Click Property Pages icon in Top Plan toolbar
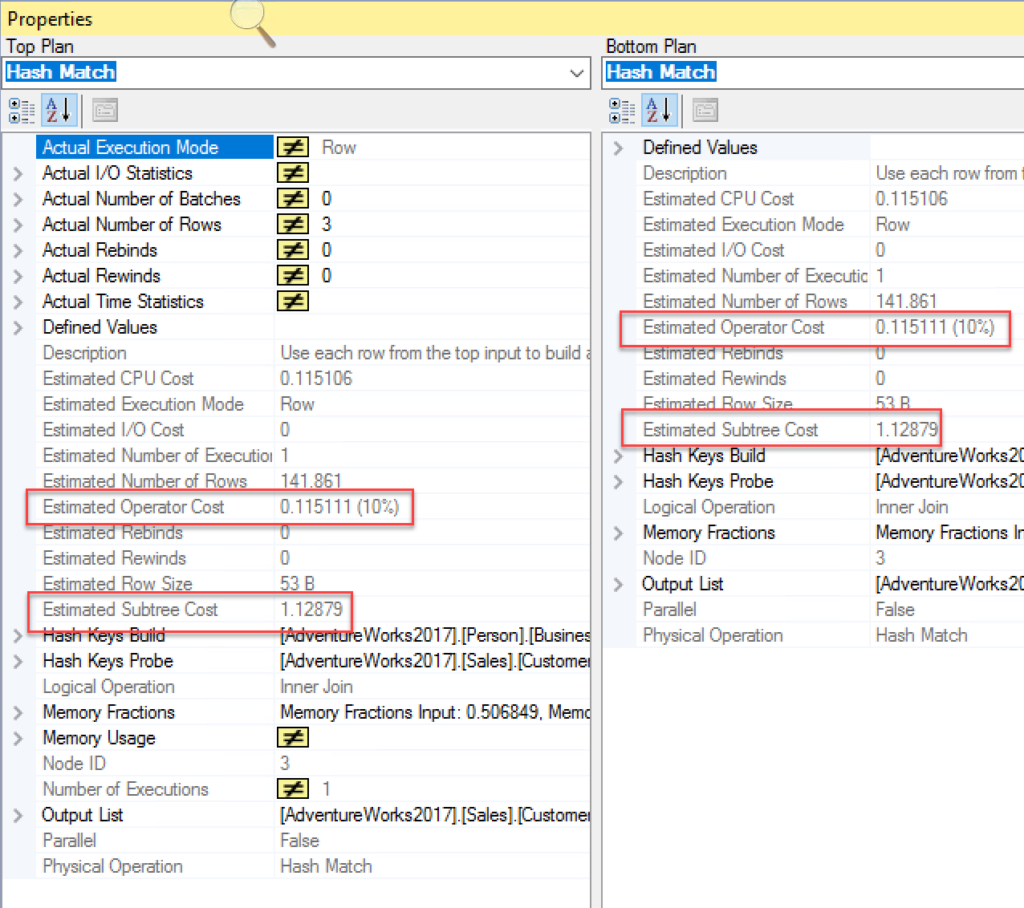Image resolution: width=1024 pixels, height=908 pixels. pos(106,109)
